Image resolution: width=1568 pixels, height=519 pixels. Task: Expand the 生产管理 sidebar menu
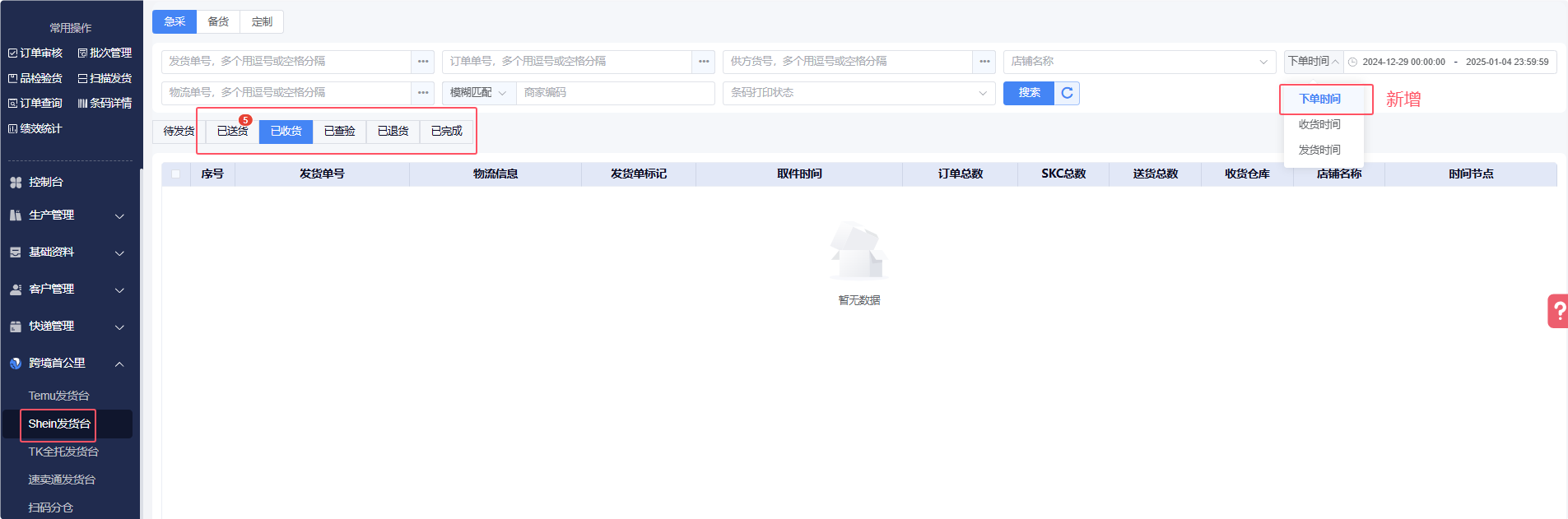tap(66, 215)
